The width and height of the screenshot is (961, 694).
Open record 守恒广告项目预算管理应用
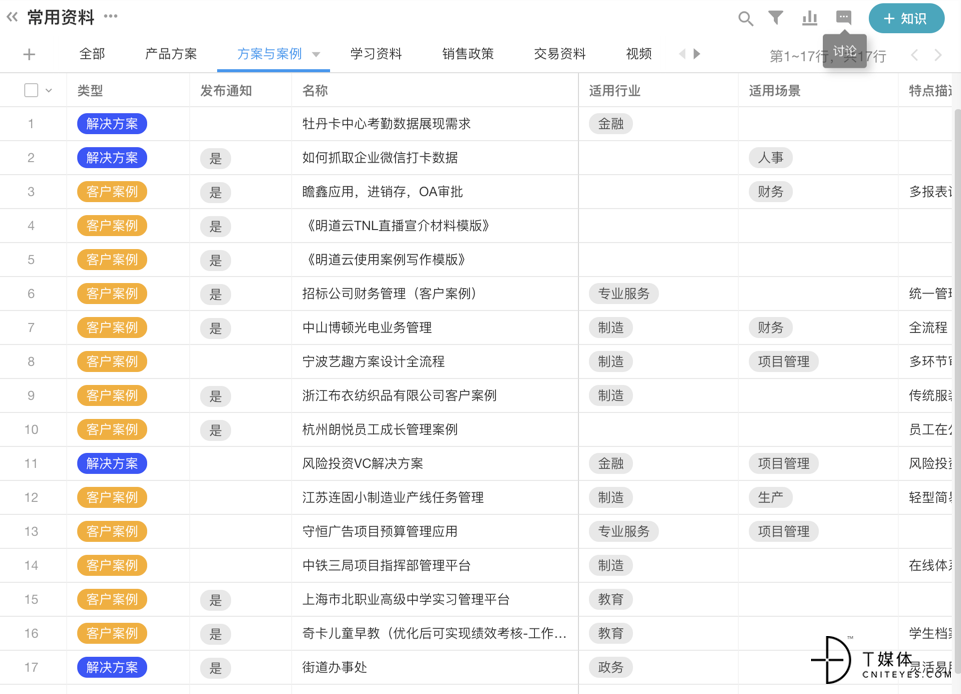380,532
